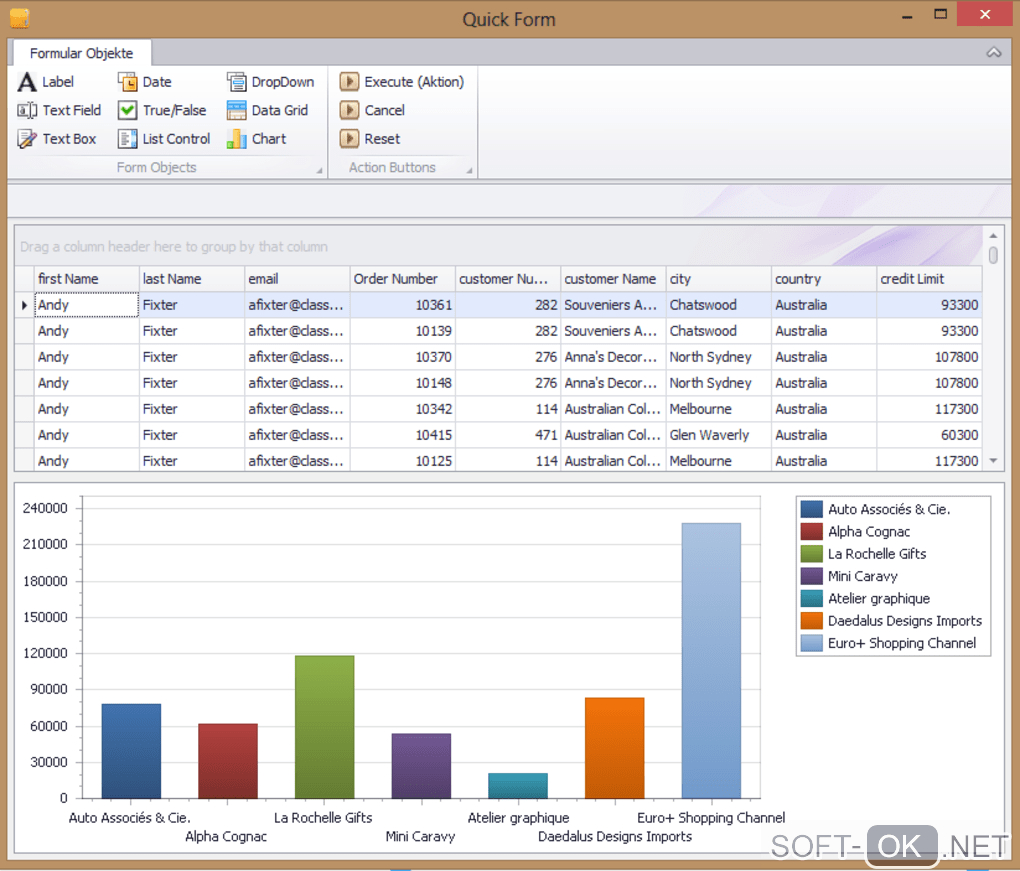Click the Euro+ Shopping Channel legend swatch
This screenshot has height=871, width=1020.
tap(811, 644)
